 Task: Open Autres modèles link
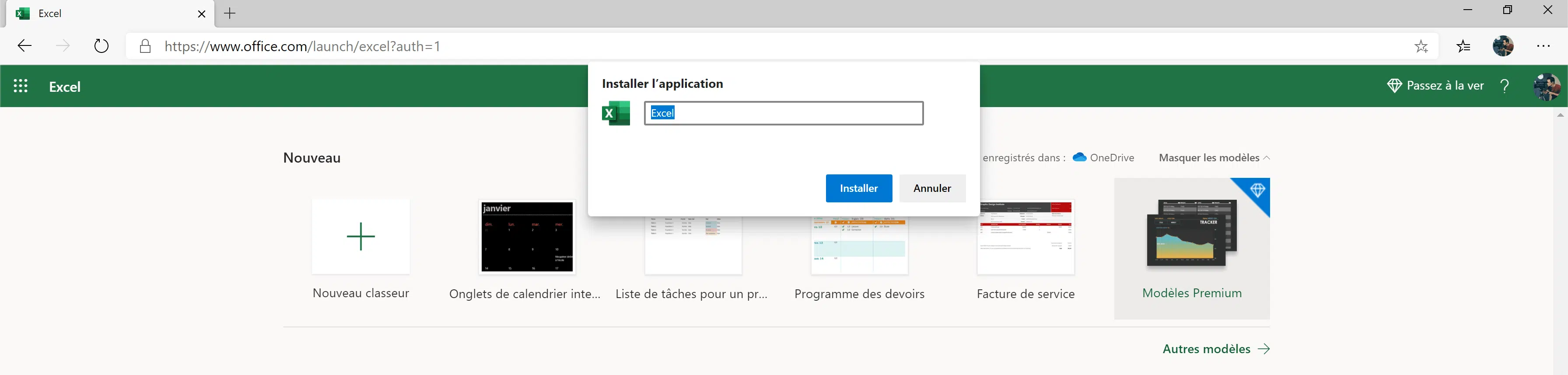1215,349
